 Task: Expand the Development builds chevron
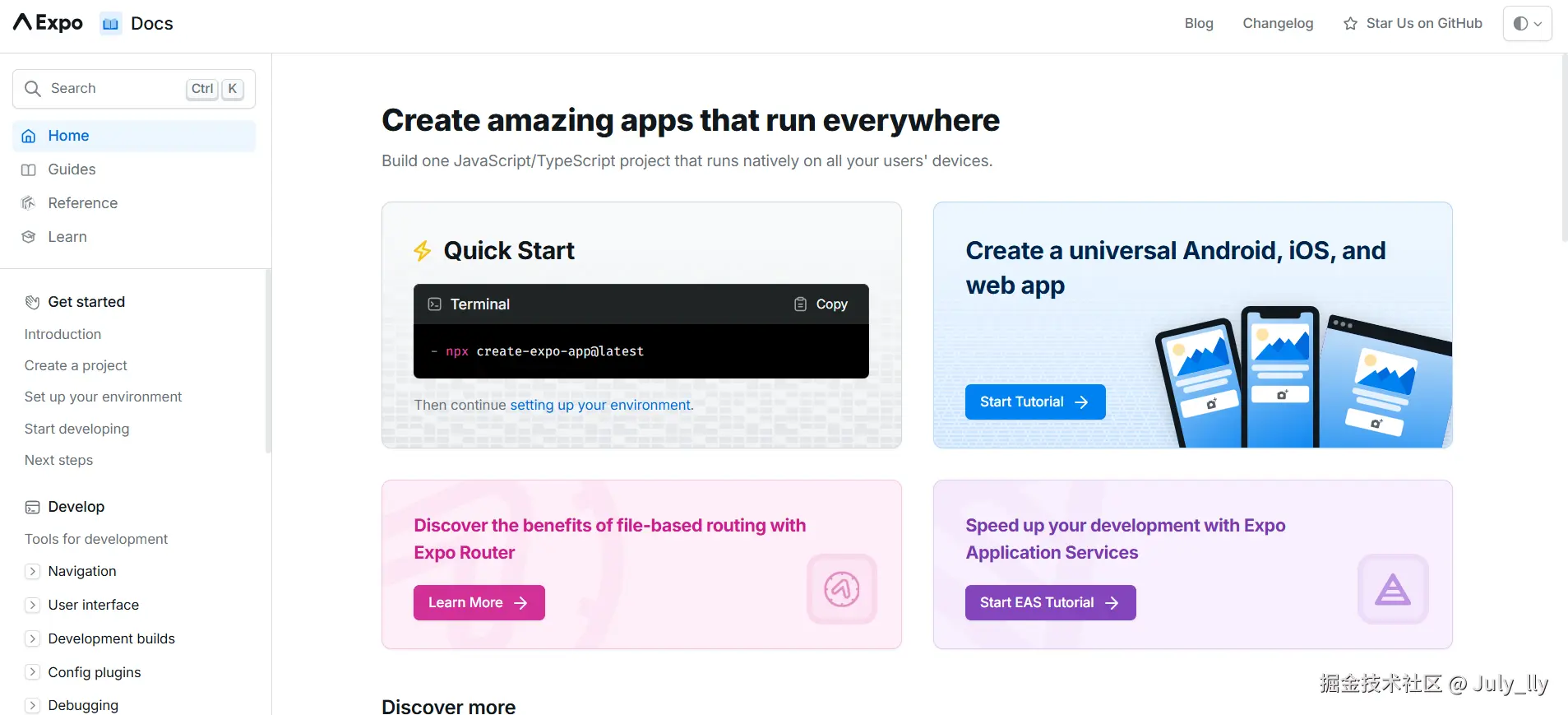tap(32, 638)
